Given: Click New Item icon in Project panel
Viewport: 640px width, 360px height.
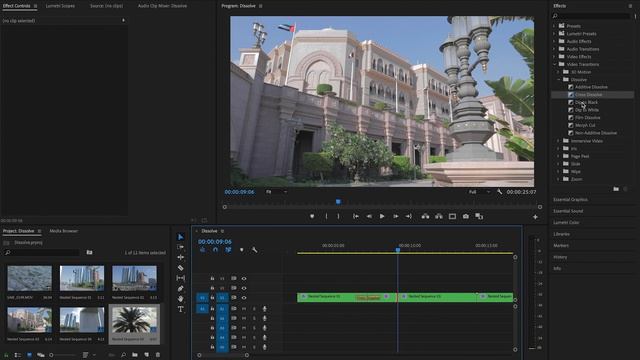Looking at the screenshot, I should (x=146, y=355).
